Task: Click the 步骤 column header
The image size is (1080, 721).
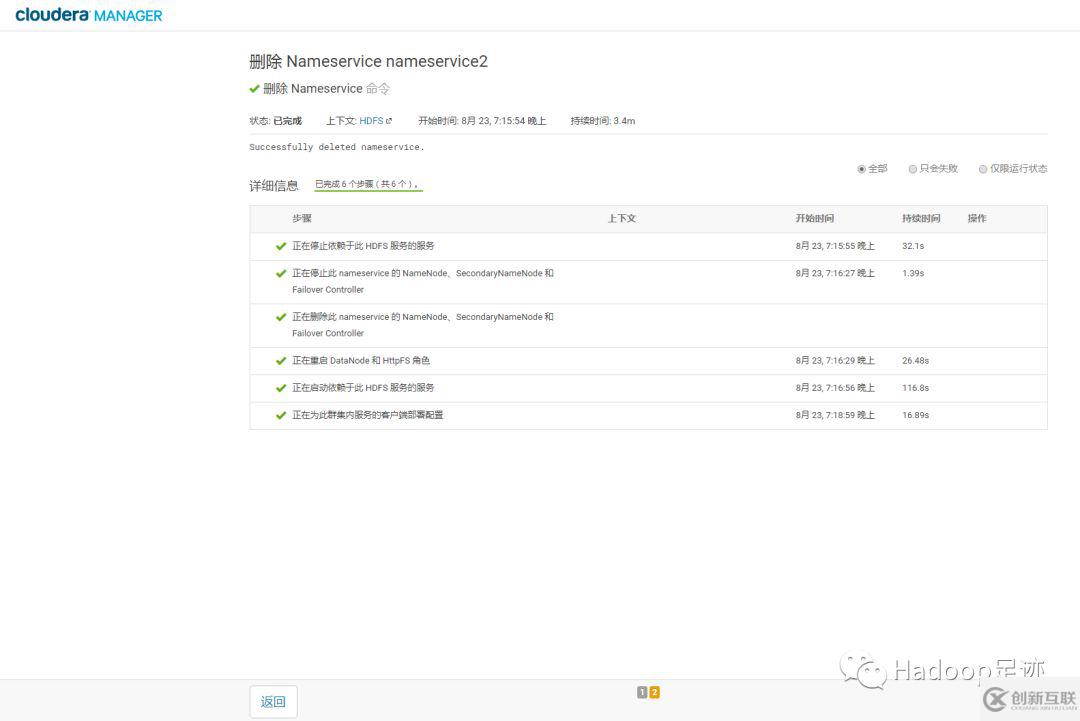Action: click(302, 218)
